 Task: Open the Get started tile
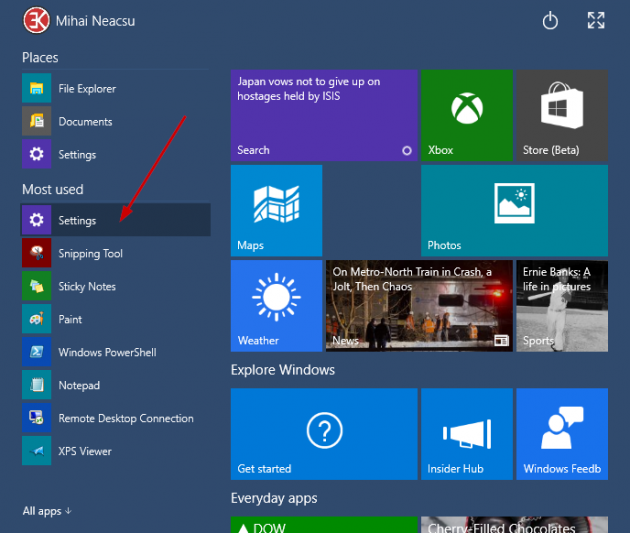click(x=324, y=434)
